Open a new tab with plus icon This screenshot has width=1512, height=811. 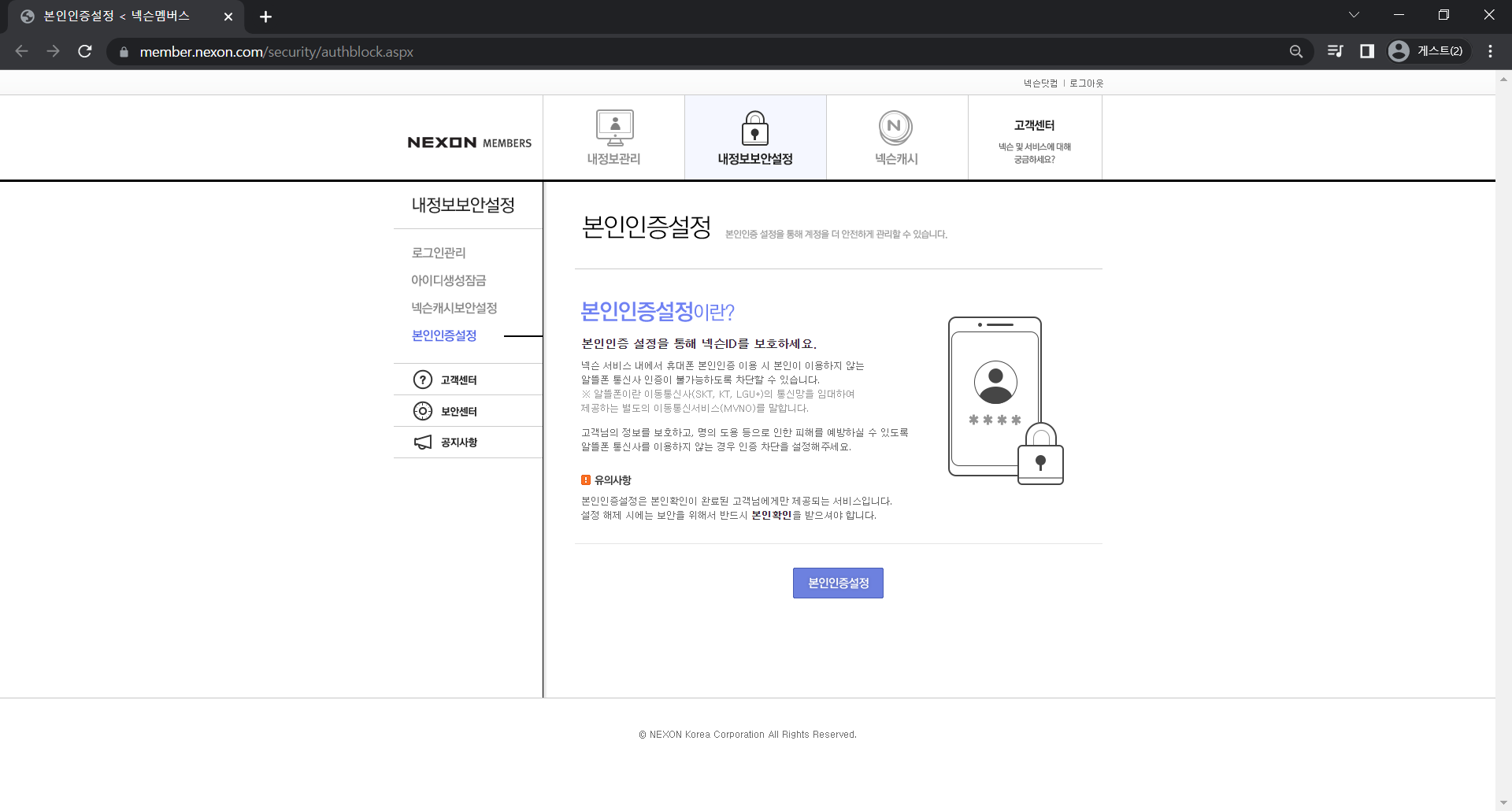coord(265,17)
